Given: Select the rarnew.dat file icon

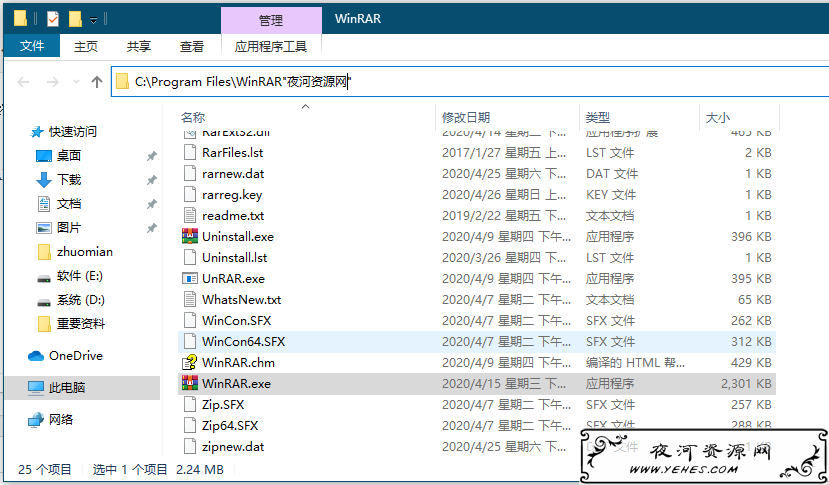Looking at the screenshot, I should click(190, 173).
